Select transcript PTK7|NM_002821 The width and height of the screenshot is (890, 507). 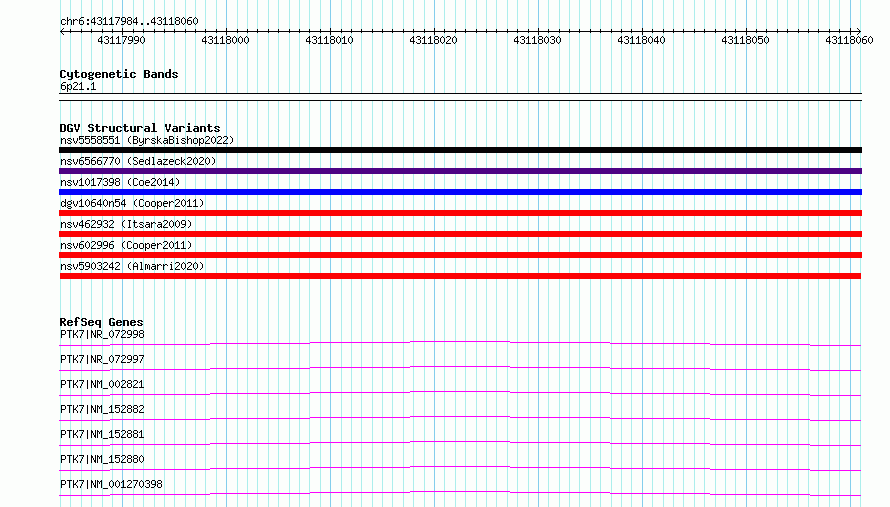tap(102, 384)
